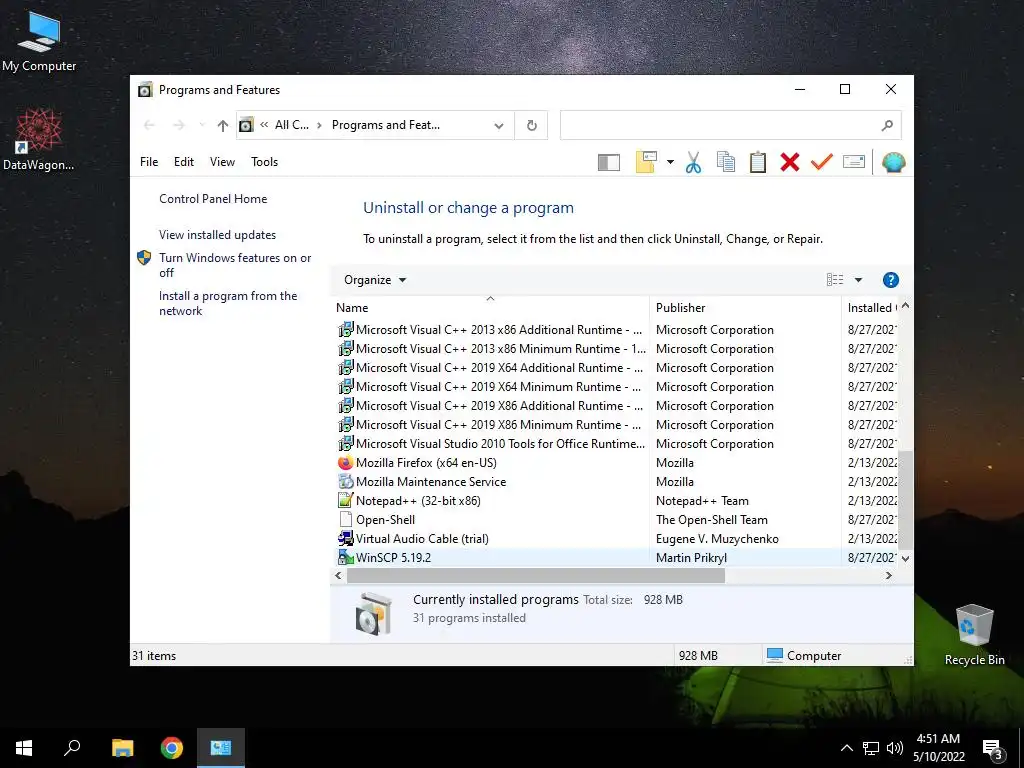Launch Google Chrome from taskbar

coord(172,748)
